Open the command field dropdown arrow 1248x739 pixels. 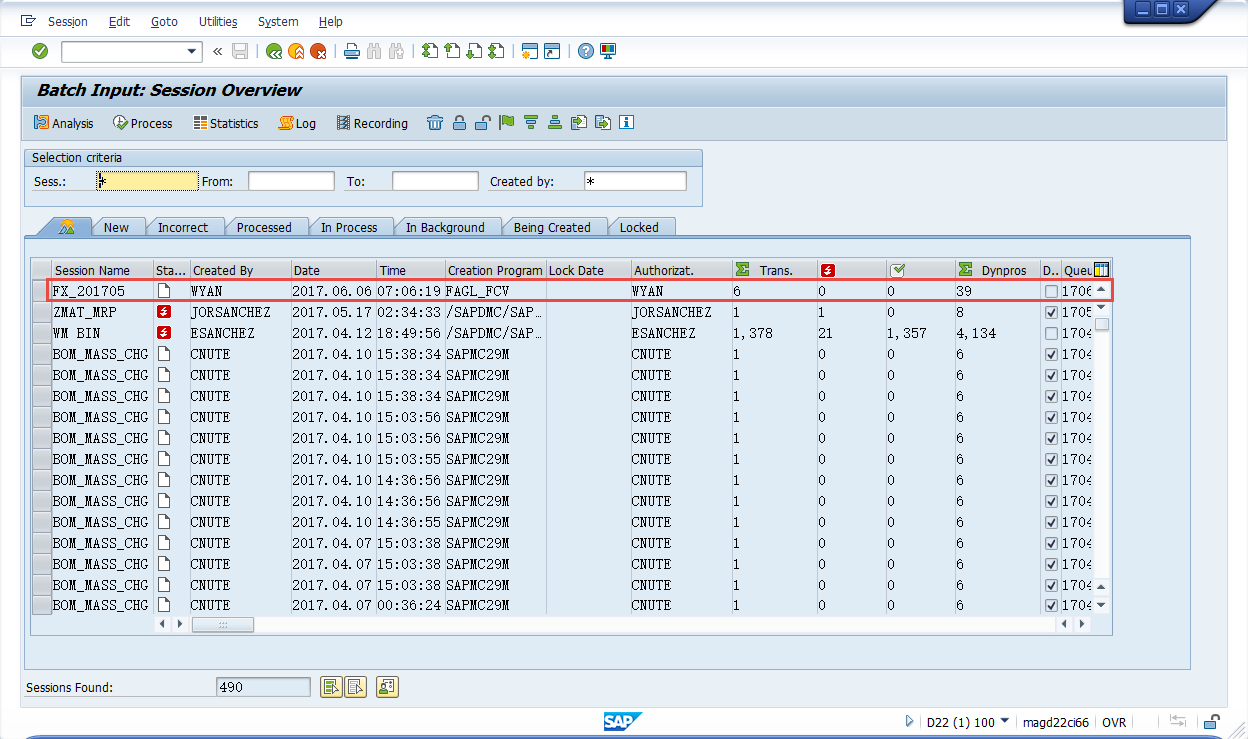tap(193, 51)
